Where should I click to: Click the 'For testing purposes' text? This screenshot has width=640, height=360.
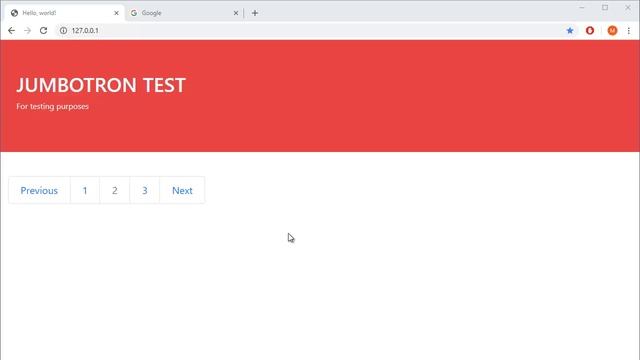pos(52,106)
